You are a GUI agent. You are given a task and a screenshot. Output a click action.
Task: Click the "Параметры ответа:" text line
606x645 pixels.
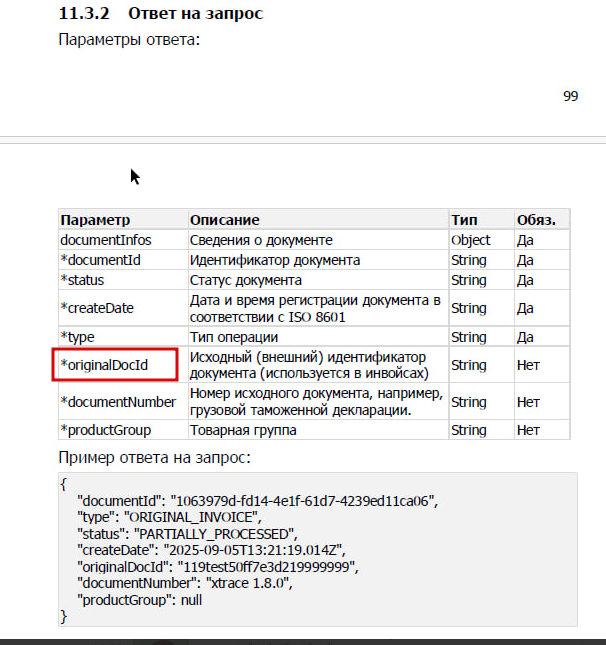pos(129,40)
